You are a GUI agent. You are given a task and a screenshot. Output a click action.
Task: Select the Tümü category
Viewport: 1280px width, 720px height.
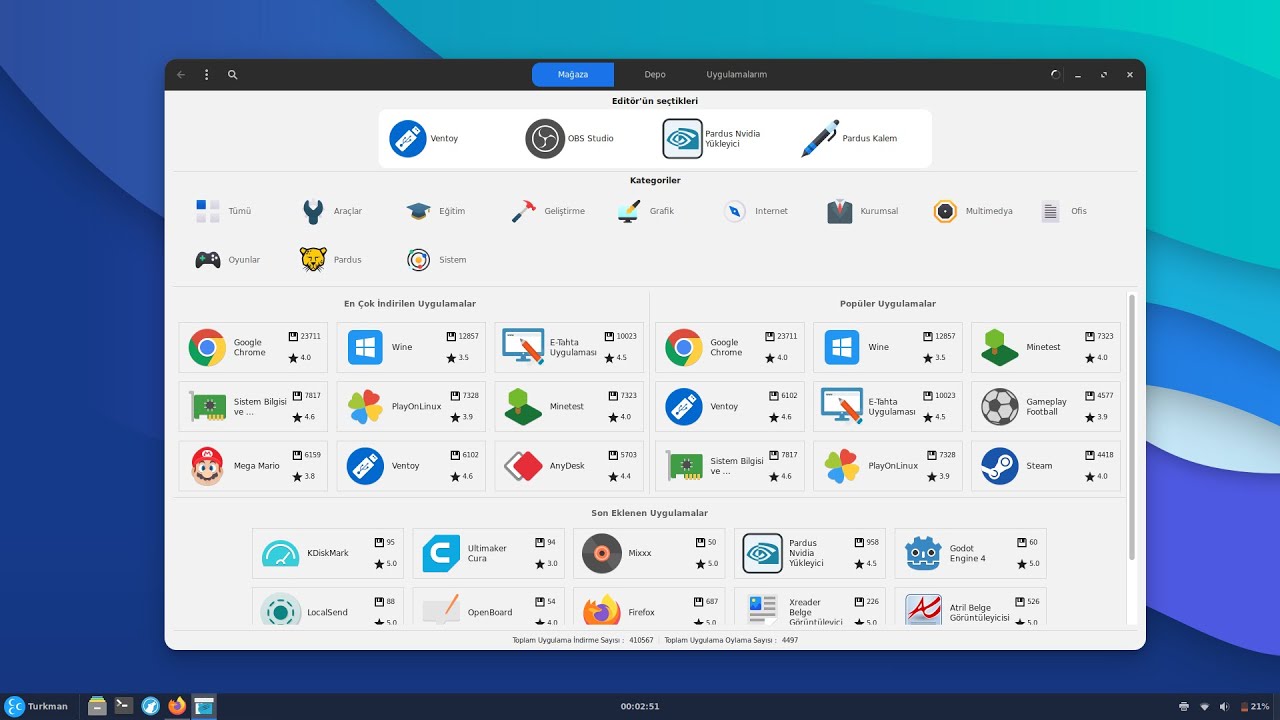[223, 211]
